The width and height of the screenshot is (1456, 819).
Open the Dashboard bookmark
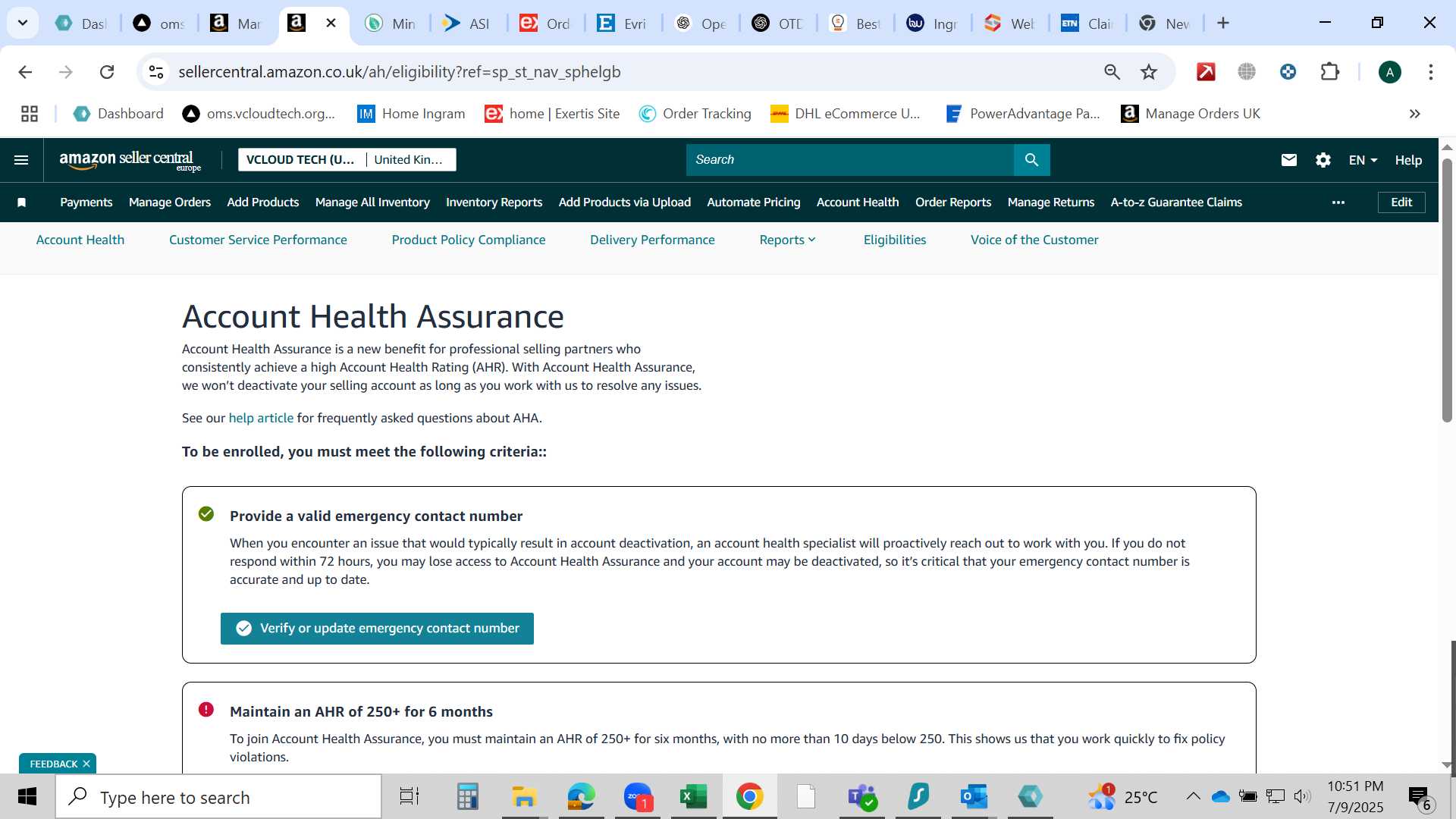[x=118, y=114]
